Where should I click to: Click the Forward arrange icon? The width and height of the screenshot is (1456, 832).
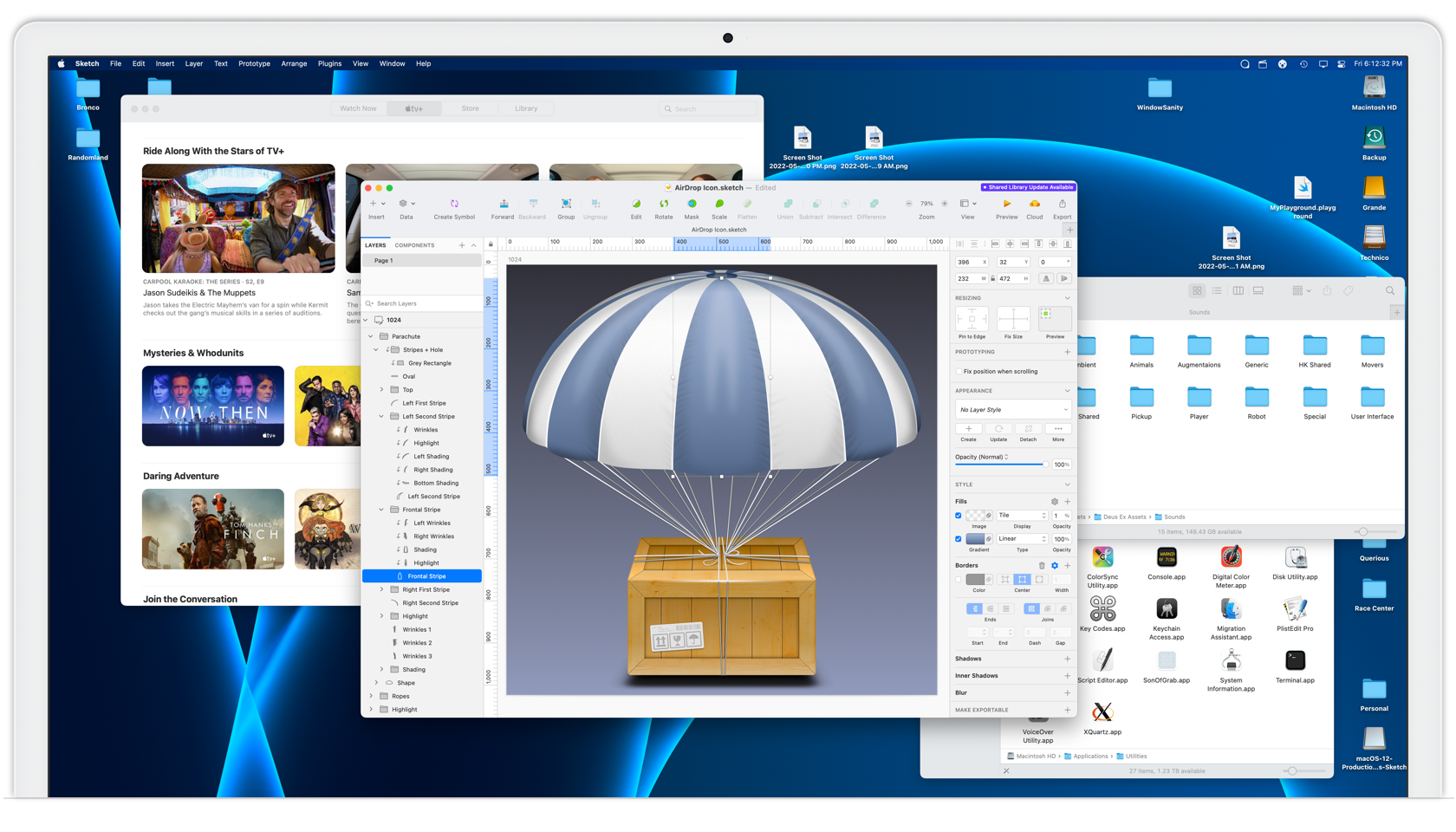point(504,205)
